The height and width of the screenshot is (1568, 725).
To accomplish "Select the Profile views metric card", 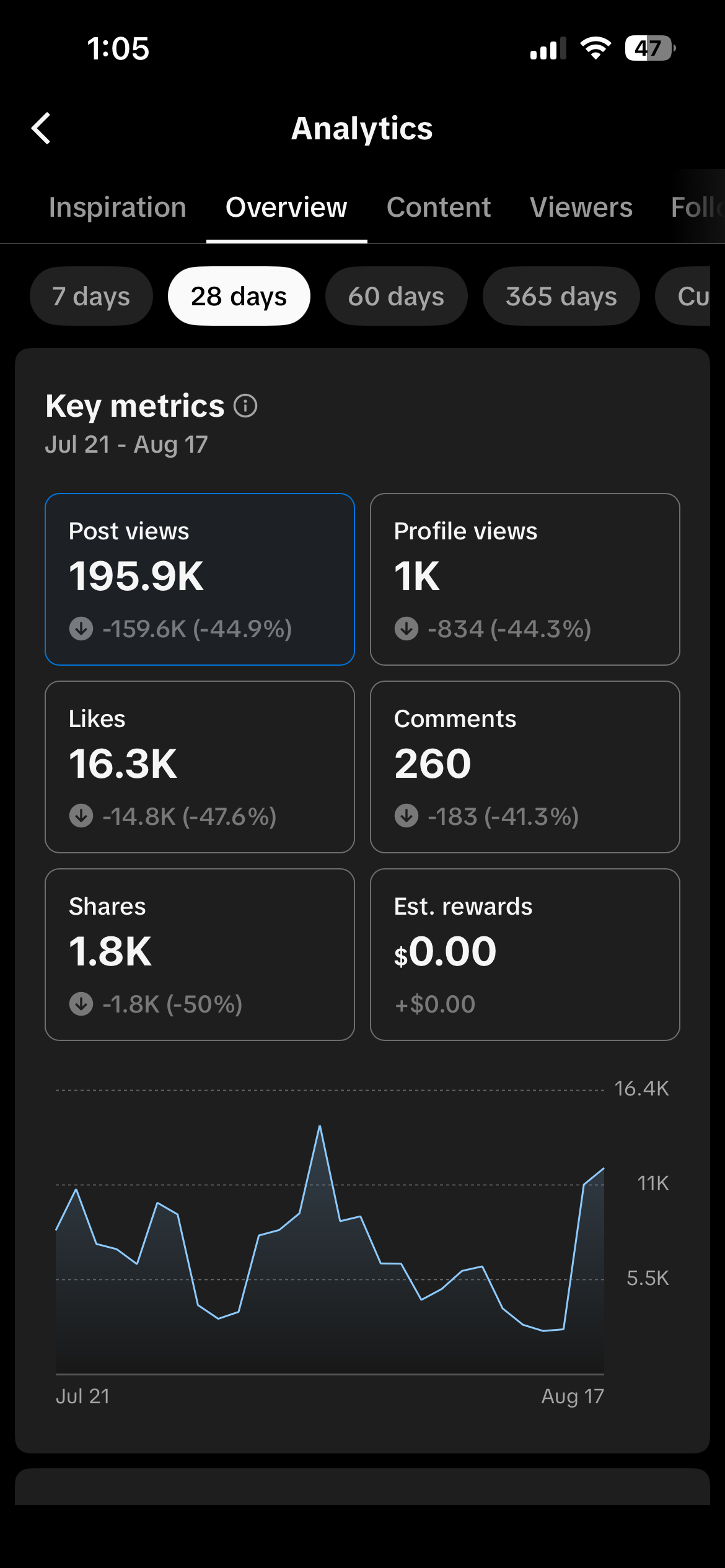I will tap(525, 579).
